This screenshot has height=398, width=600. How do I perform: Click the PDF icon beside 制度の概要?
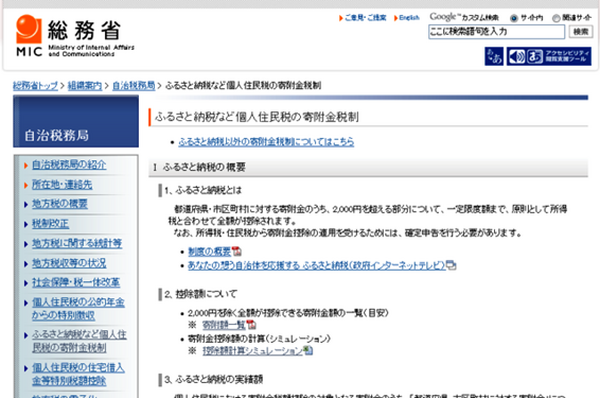(x=237, y=251)
